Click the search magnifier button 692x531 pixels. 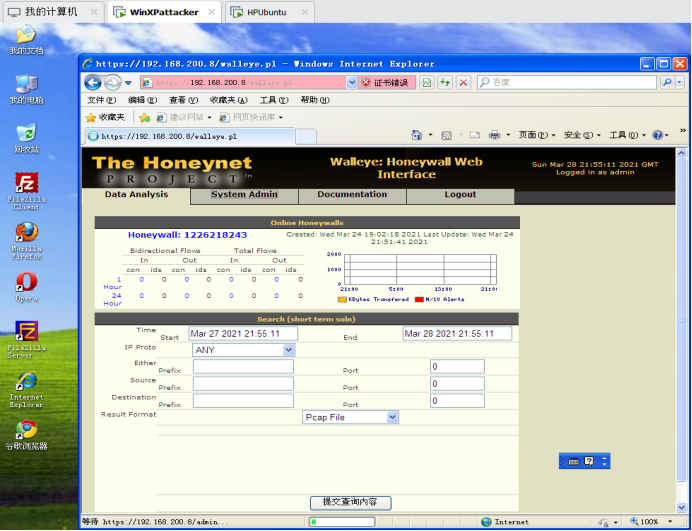tap(667, 83)
